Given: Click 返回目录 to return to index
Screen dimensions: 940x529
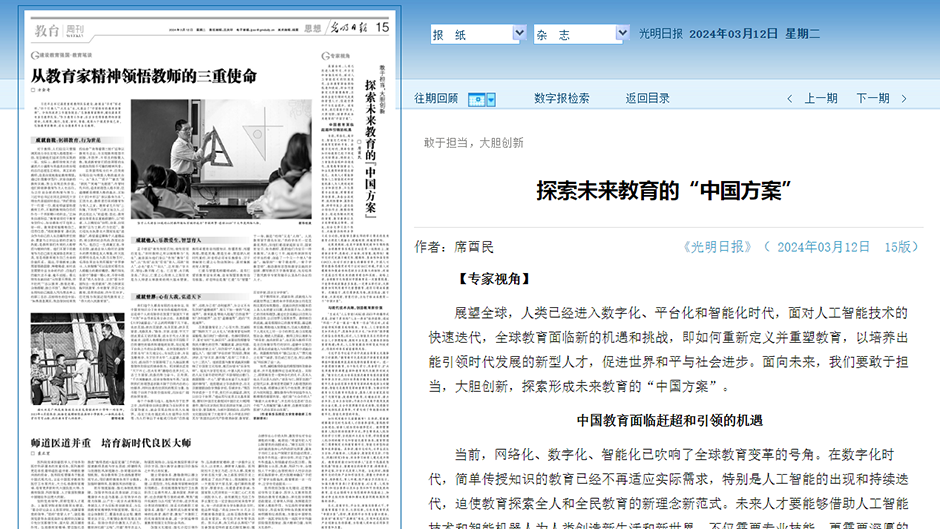Looking at the screenshot, I should 647,98.
